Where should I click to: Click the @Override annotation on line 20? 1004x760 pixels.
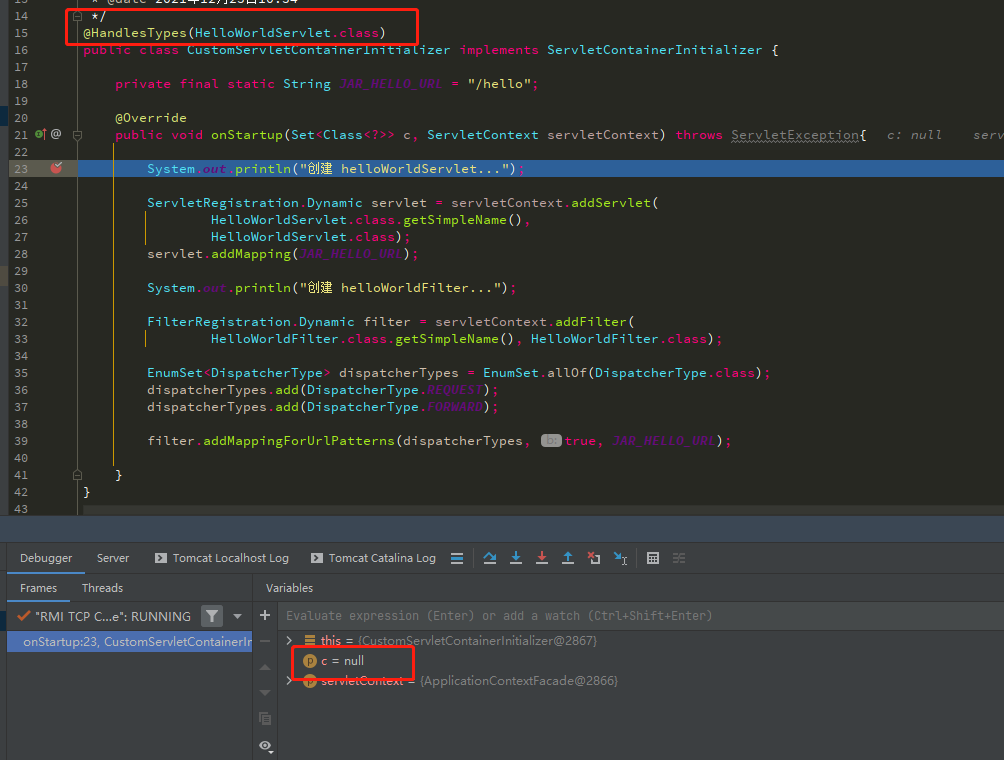pos(151,118)
